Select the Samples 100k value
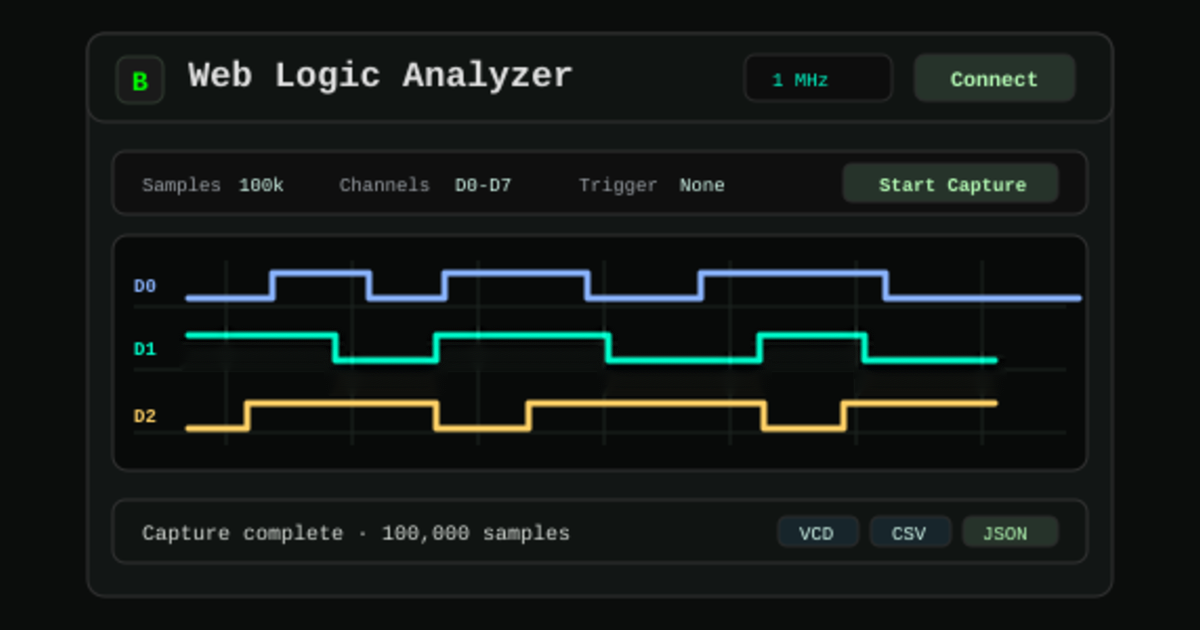 261,185
